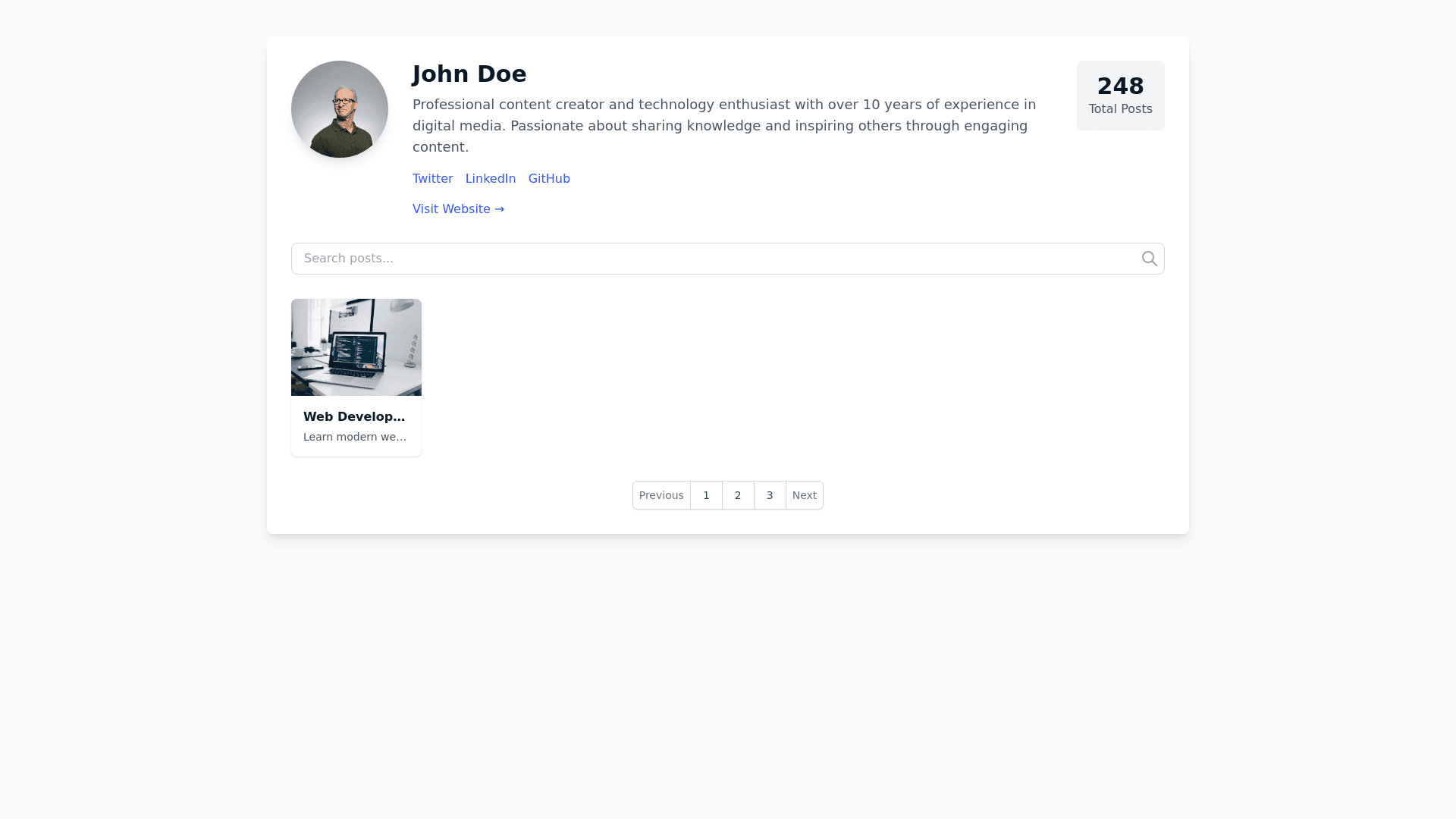Click the profile bio text
Viewport: 1456px width, 819px height.
point(723,125)
